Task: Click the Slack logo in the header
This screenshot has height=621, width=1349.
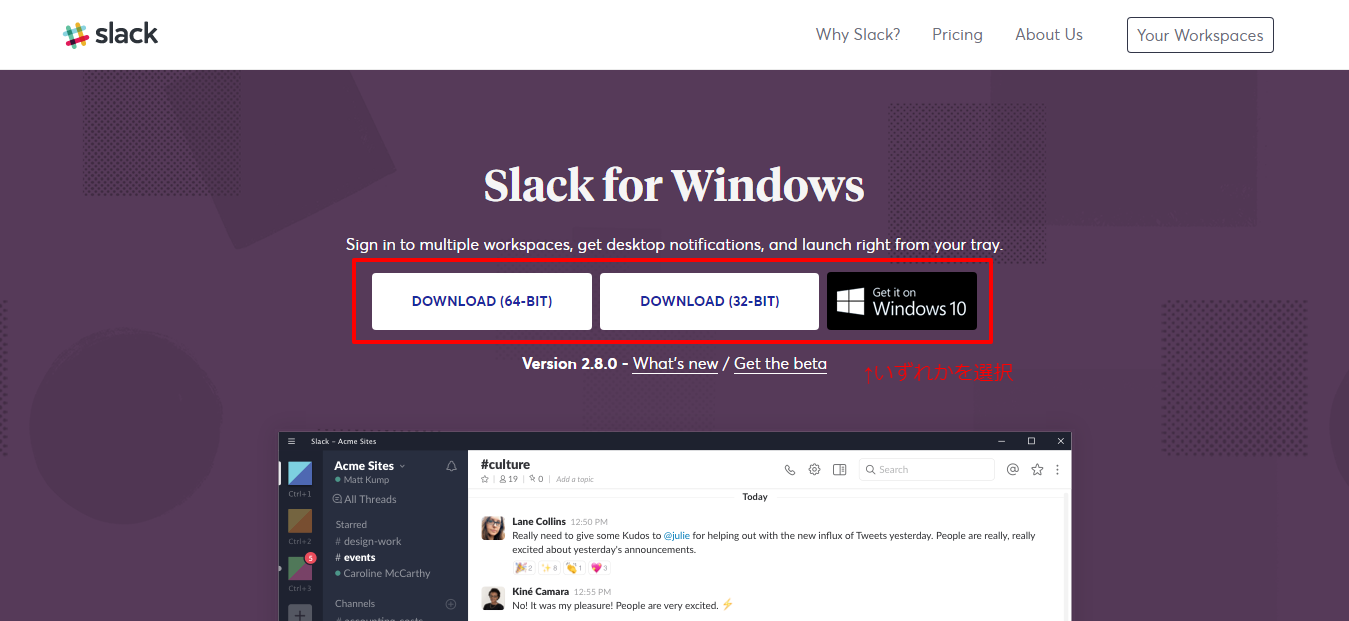Action: 110,33
